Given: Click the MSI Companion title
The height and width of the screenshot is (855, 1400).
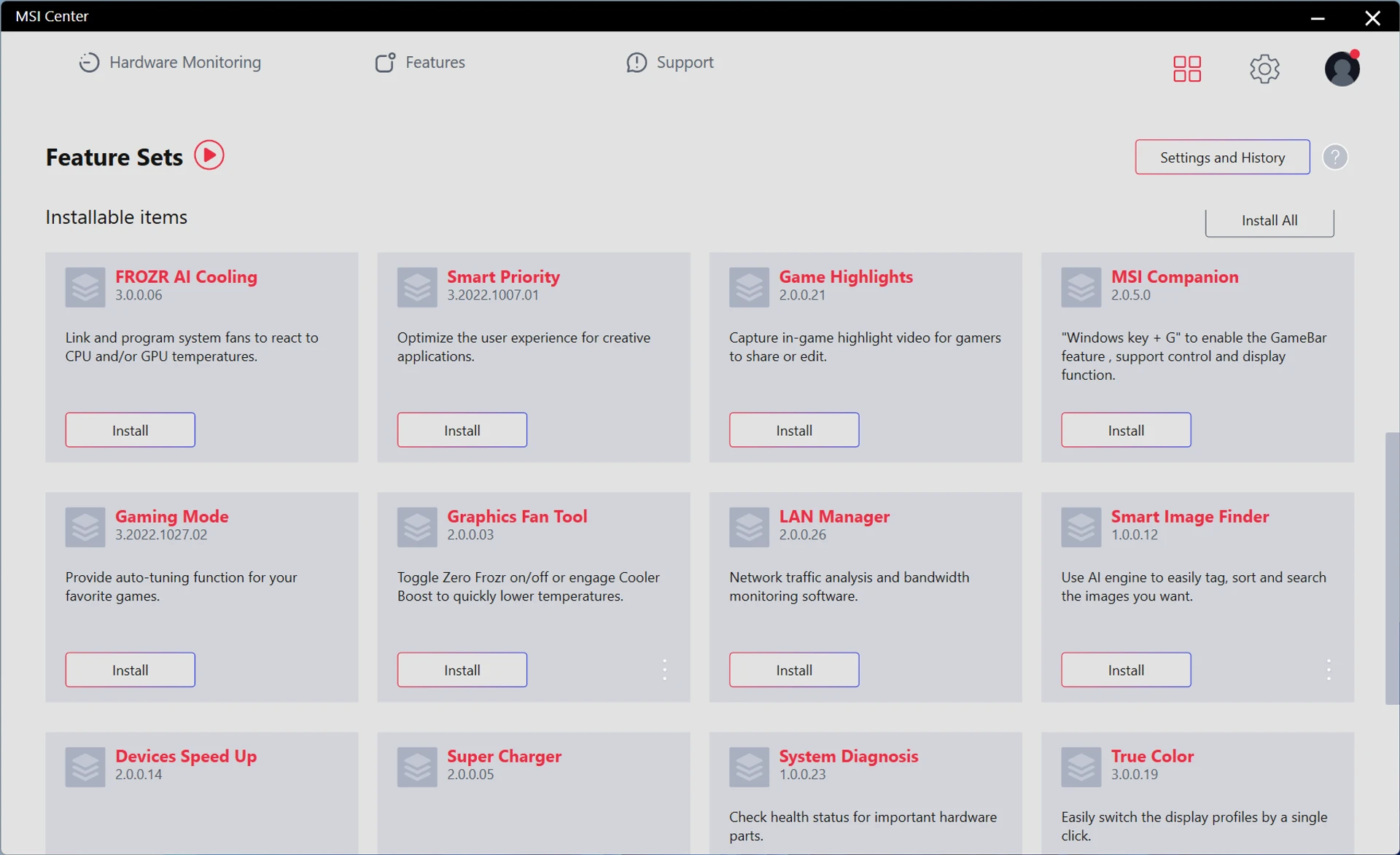Looking at the screenshot, I should [x=1175, y=277].
